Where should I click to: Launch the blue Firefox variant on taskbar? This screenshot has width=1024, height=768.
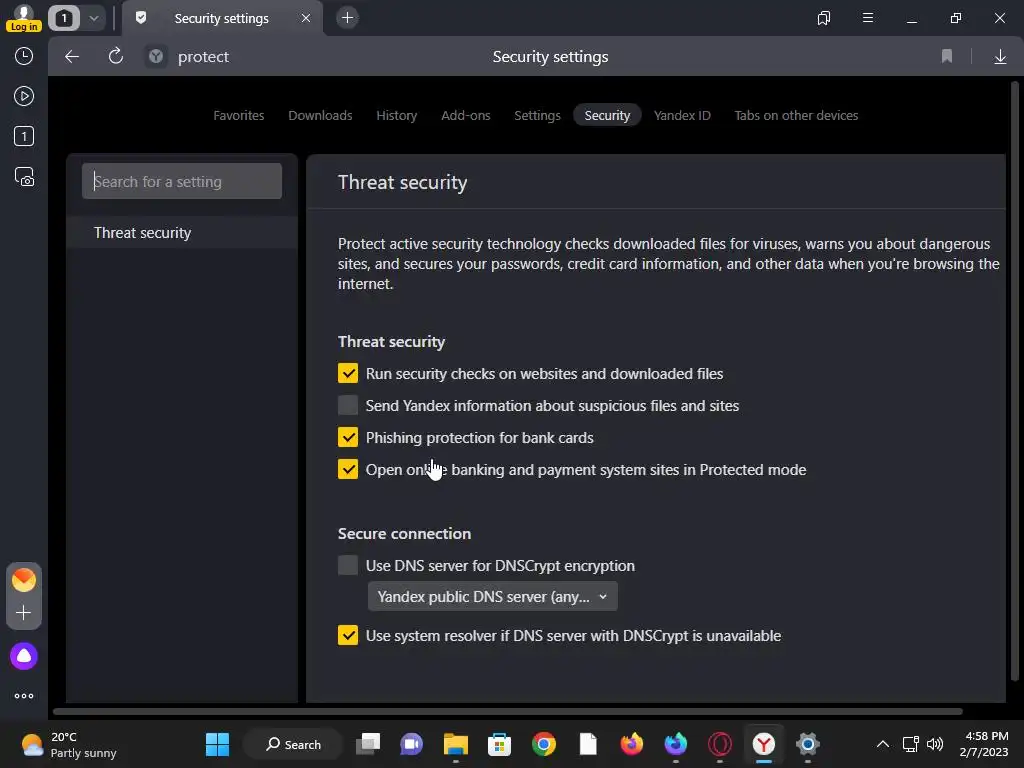pyautogui.click(x=676, y=744)
